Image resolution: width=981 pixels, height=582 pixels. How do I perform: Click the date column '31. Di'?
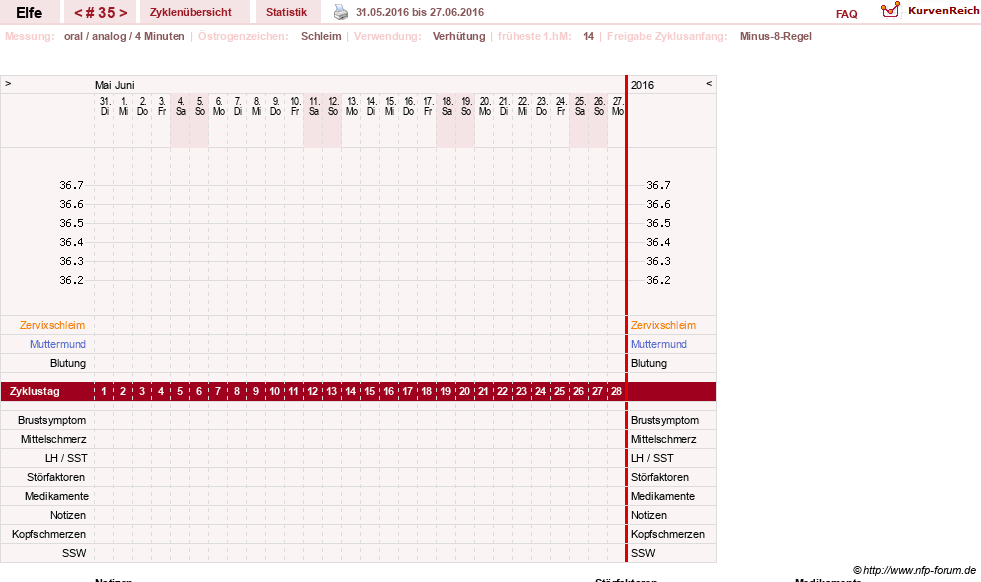[x=104, y=106]
